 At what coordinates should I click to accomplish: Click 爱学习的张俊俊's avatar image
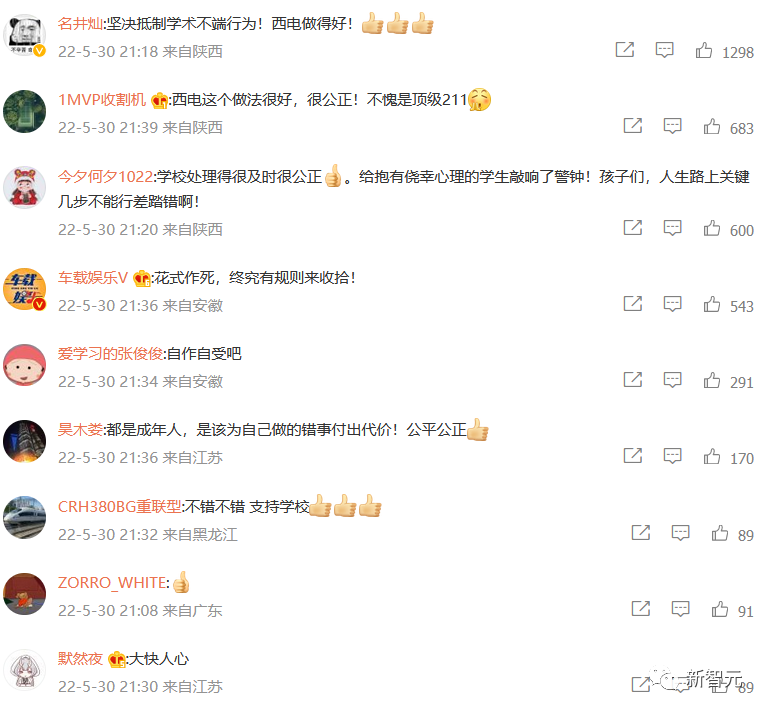(24, 365)
